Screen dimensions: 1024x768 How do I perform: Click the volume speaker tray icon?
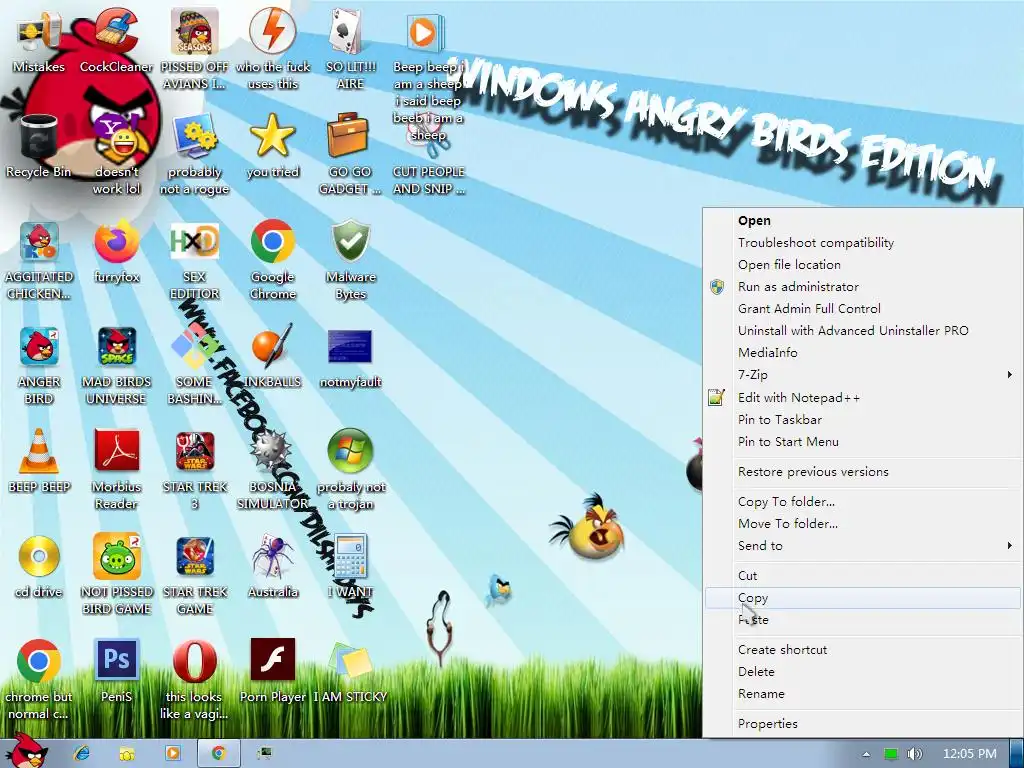(x=914, y=754)
